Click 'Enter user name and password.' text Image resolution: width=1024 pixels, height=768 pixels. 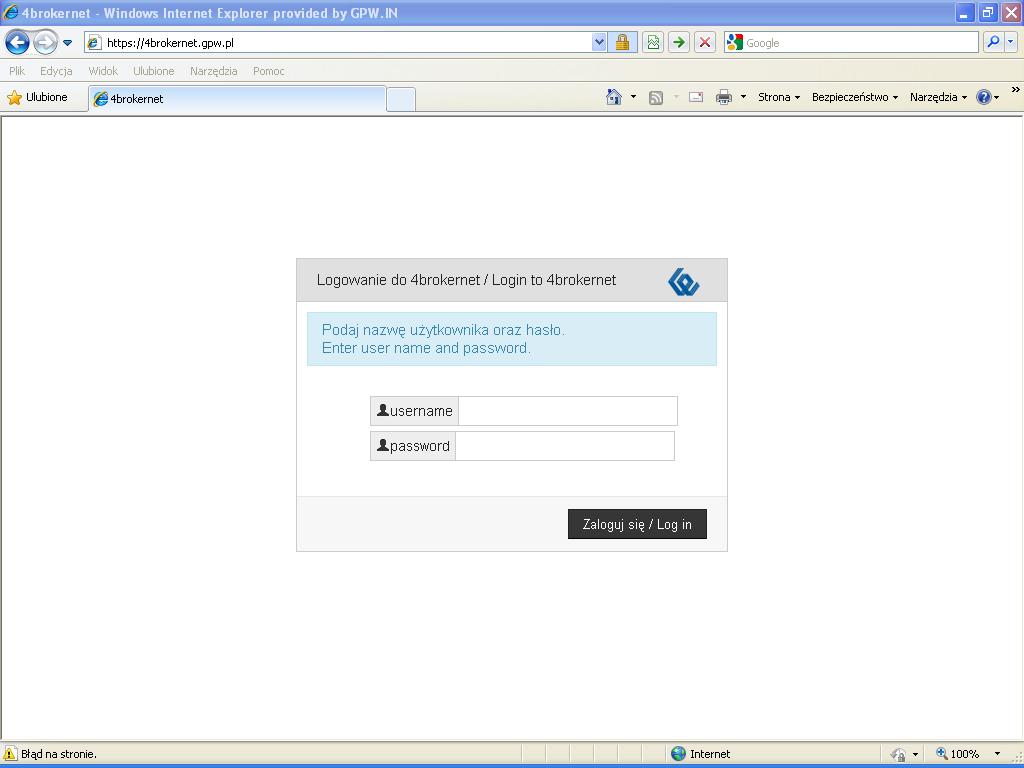(x=426, y=348)
